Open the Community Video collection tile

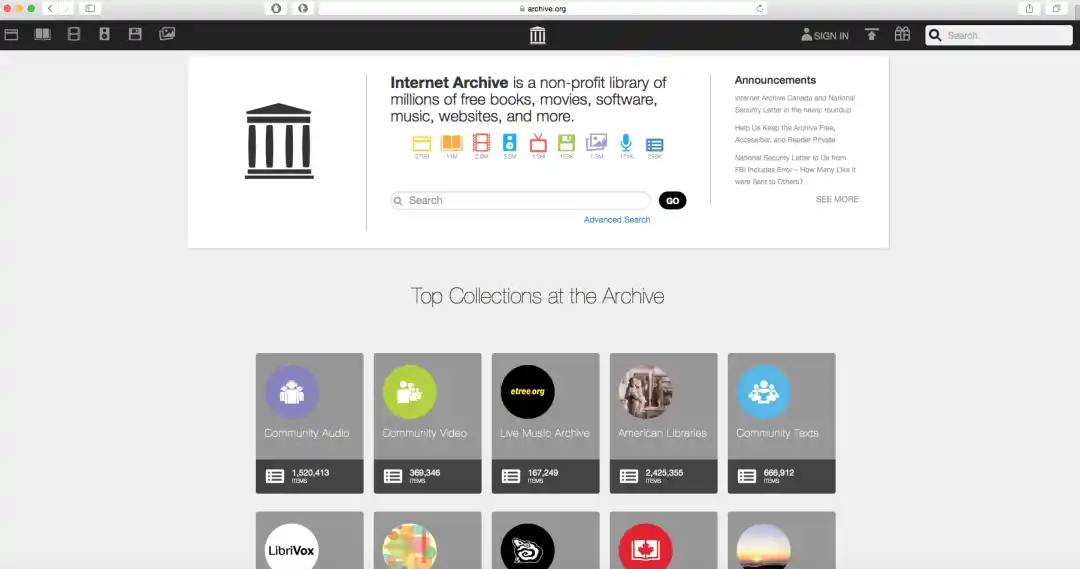[428, 423]
